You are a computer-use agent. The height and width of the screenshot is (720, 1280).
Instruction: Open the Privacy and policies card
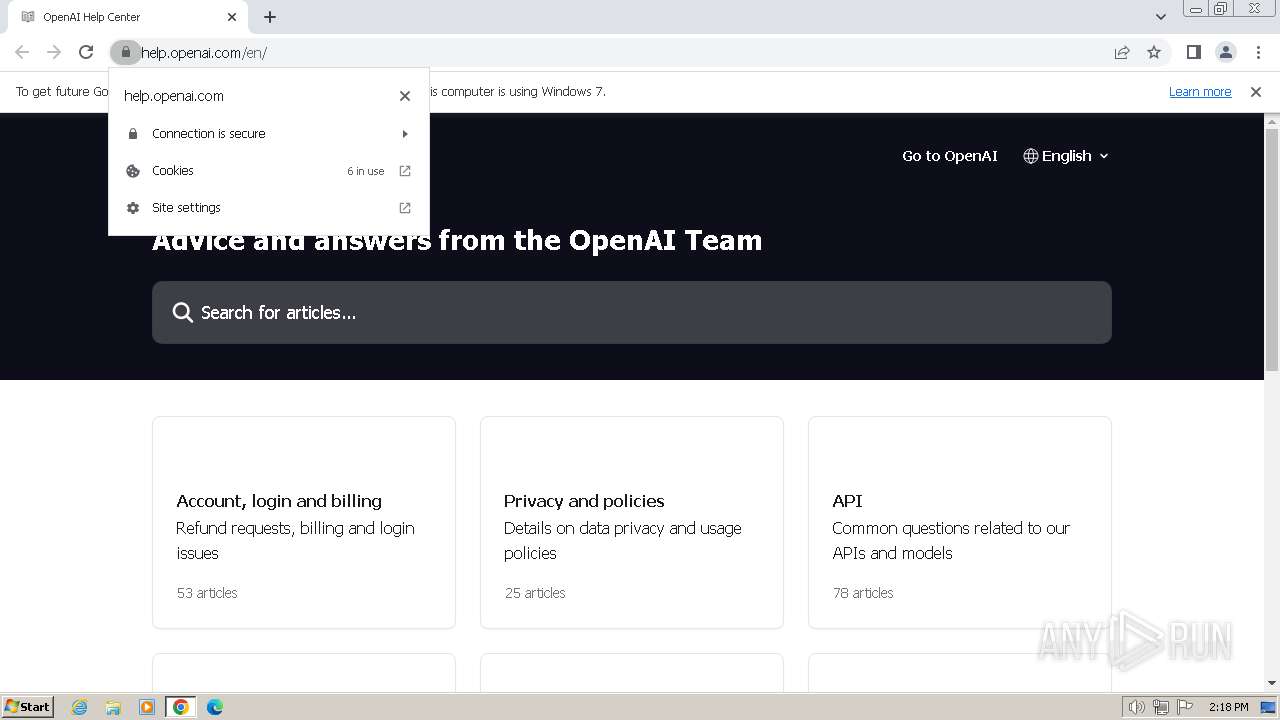pyautogui.click(x=631, y=522)
